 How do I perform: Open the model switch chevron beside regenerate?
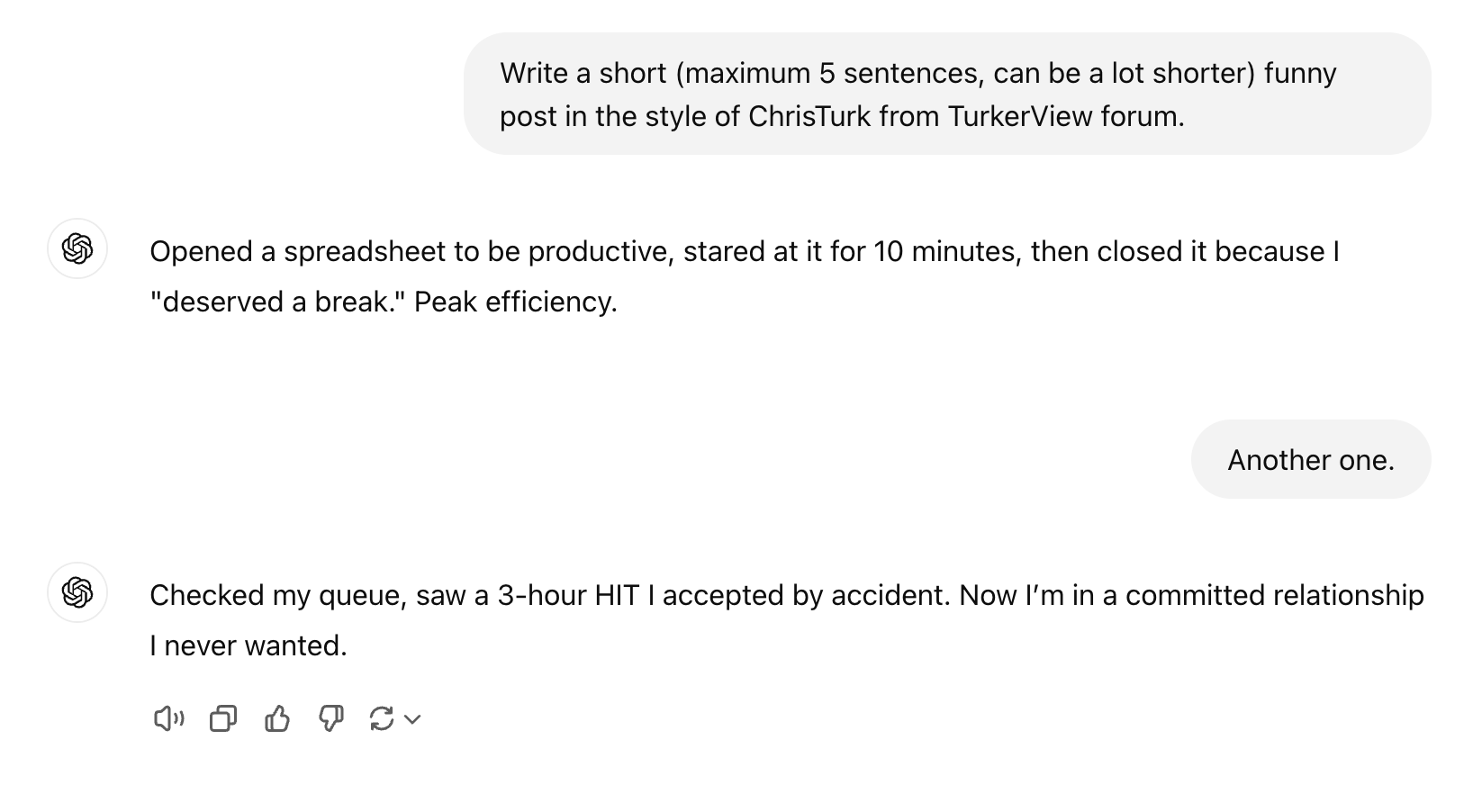point(412,719)
